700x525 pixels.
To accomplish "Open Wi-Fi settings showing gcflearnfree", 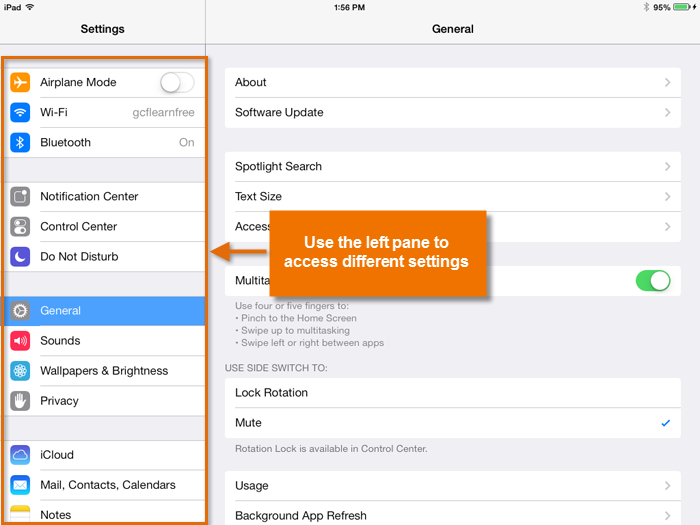I will tap(105, 112).
